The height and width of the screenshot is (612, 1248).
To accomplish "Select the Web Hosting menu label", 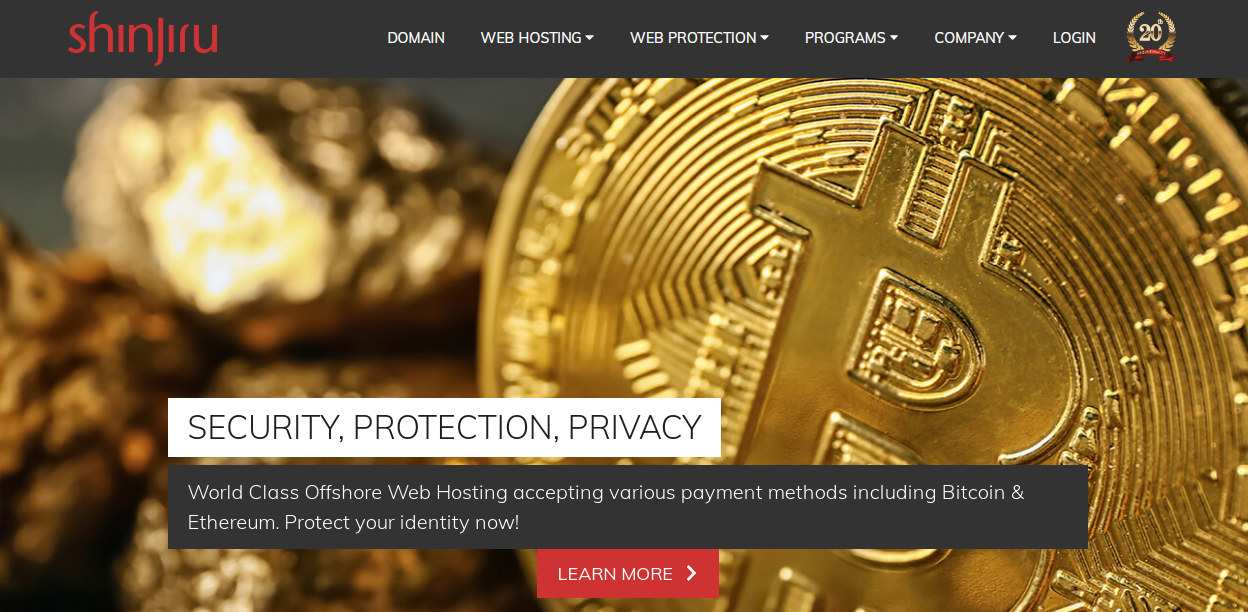I will point(531,38).
